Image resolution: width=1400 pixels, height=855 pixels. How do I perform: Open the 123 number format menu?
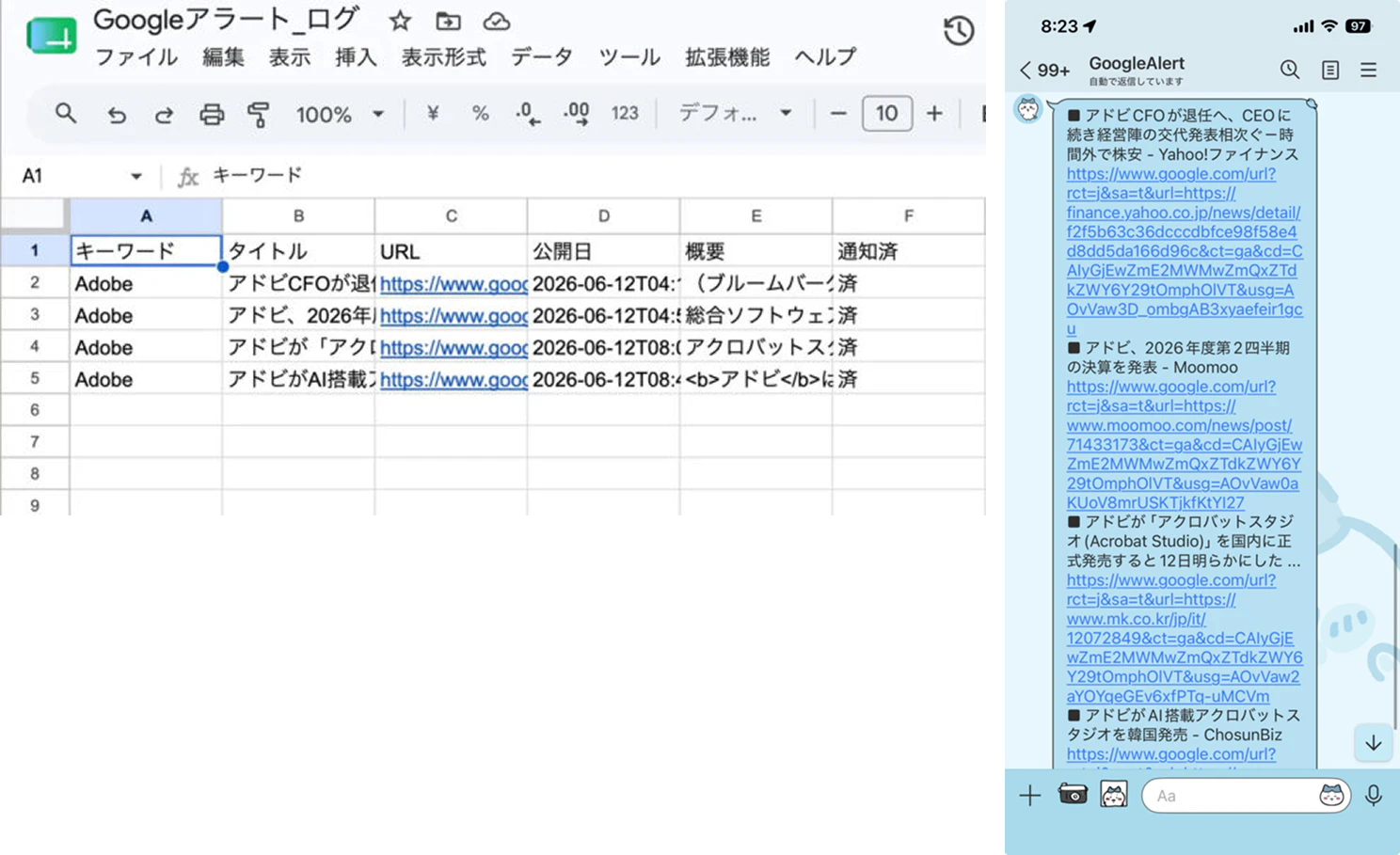pyautogui.click(x=625, y=114)
